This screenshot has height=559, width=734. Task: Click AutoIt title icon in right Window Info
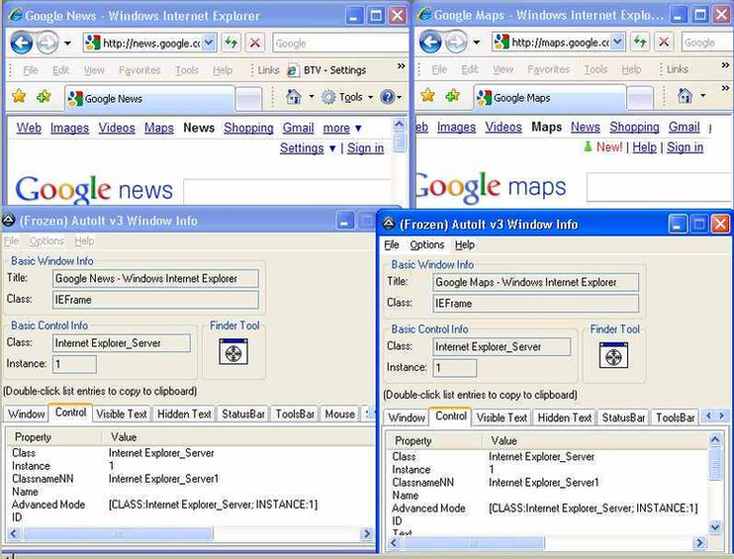(389, 224)
